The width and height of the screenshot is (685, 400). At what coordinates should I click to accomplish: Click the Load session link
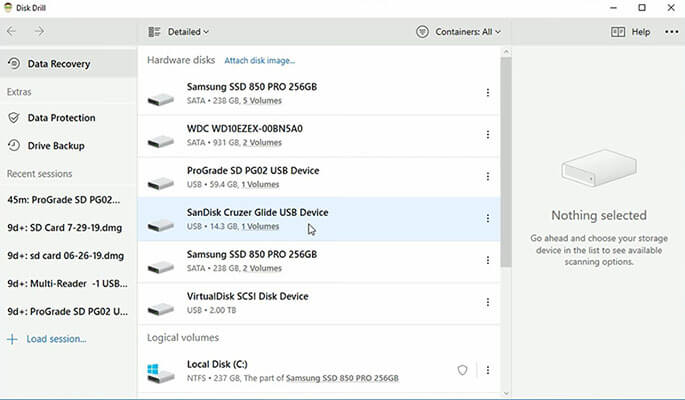pyautogui.click(x=56, y=339)
